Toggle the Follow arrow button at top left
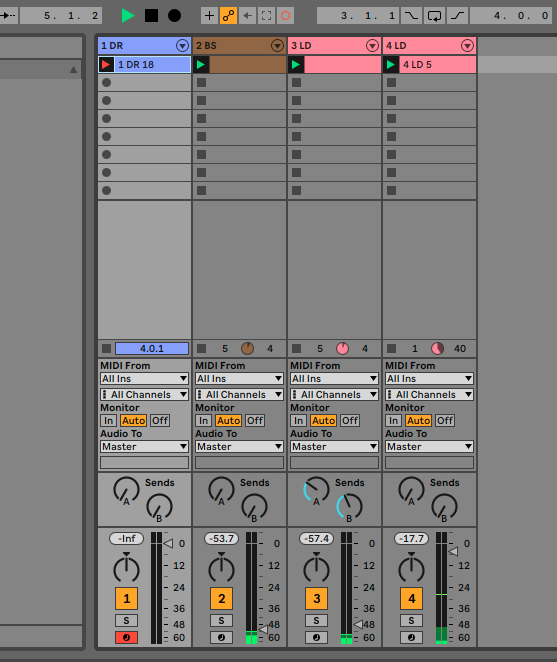Image resolution: width=557 pixels, height=662 pixels. 8,16
